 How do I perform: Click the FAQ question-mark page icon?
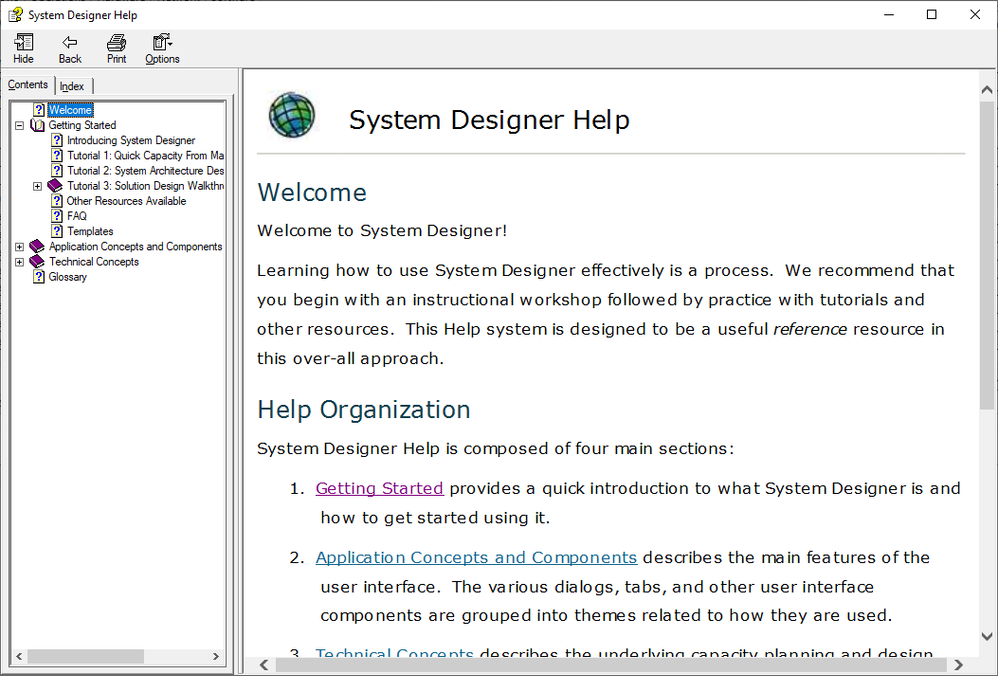point(57,216)
